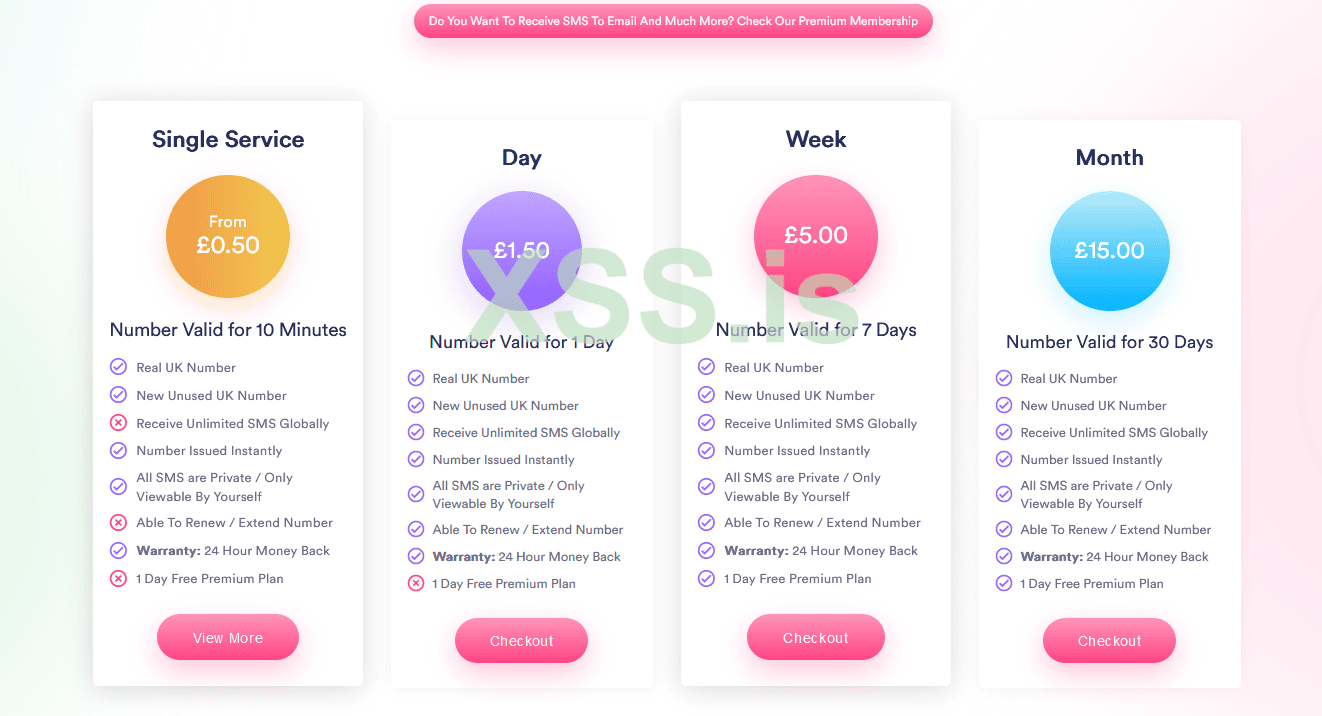Click the Month plan title heading
The height and width of the screenshot is (716, 1322).
(1109, 157)
